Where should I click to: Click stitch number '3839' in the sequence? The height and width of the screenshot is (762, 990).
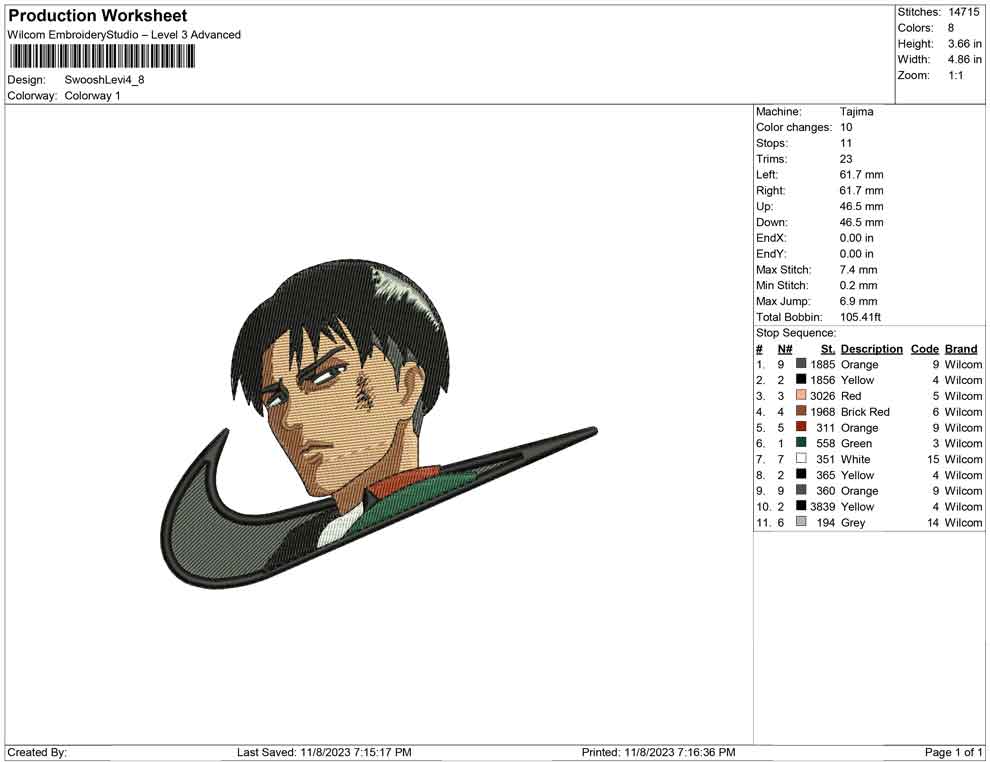click(823, 506)
